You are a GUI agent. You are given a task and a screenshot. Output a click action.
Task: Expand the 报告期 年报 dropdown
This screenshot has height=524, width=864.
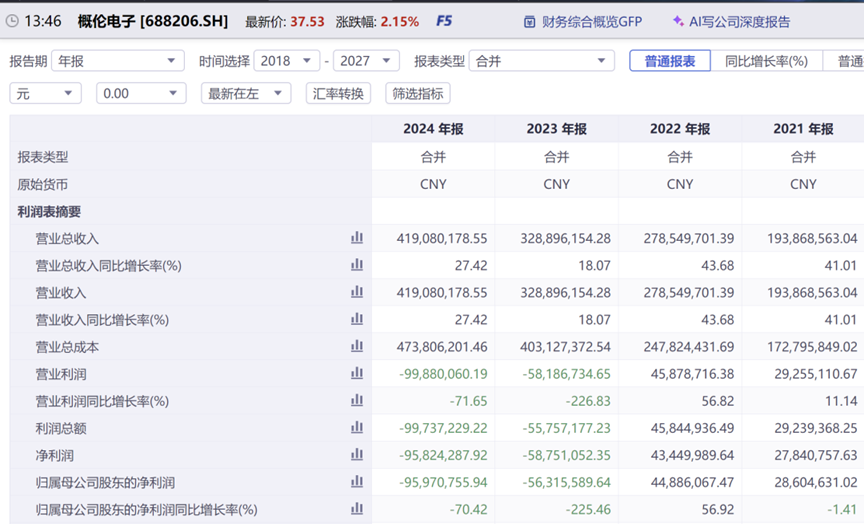117,61
